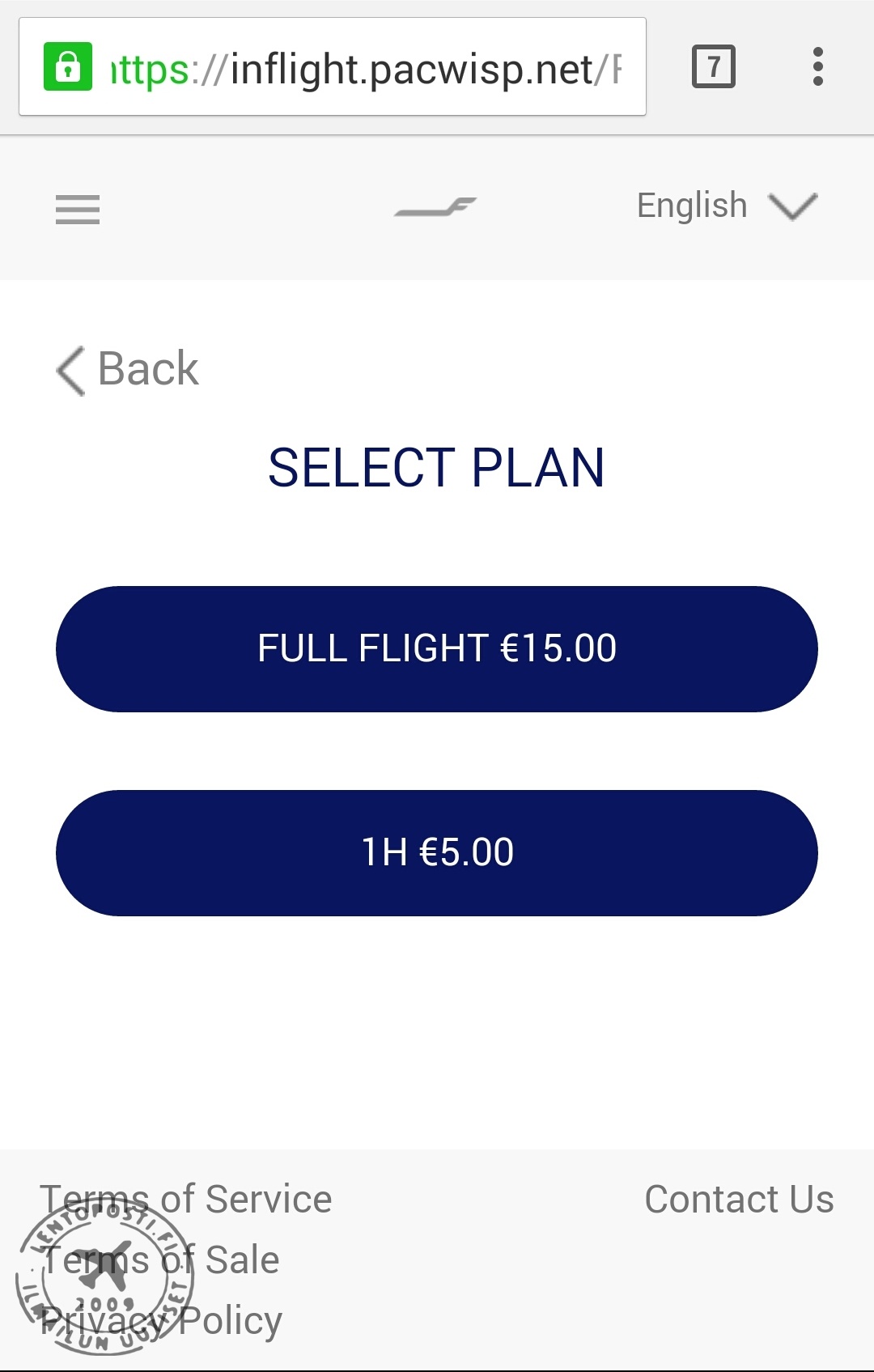Viewport: 874px width, 1372px height.
Task: Open the Contact Us link
Action: click(x=739, y=1199)
